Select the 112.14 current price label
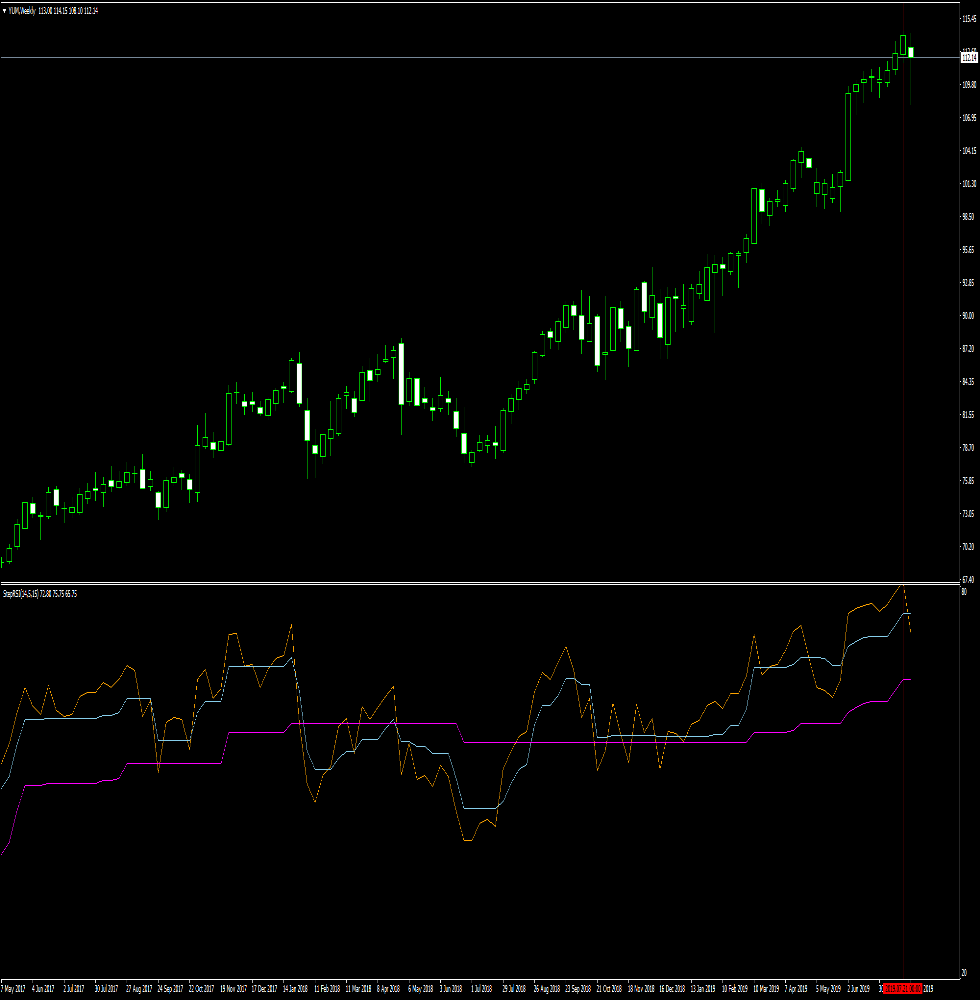Image resolution: width=980 pixels, height=1000 pixels. 968,58
